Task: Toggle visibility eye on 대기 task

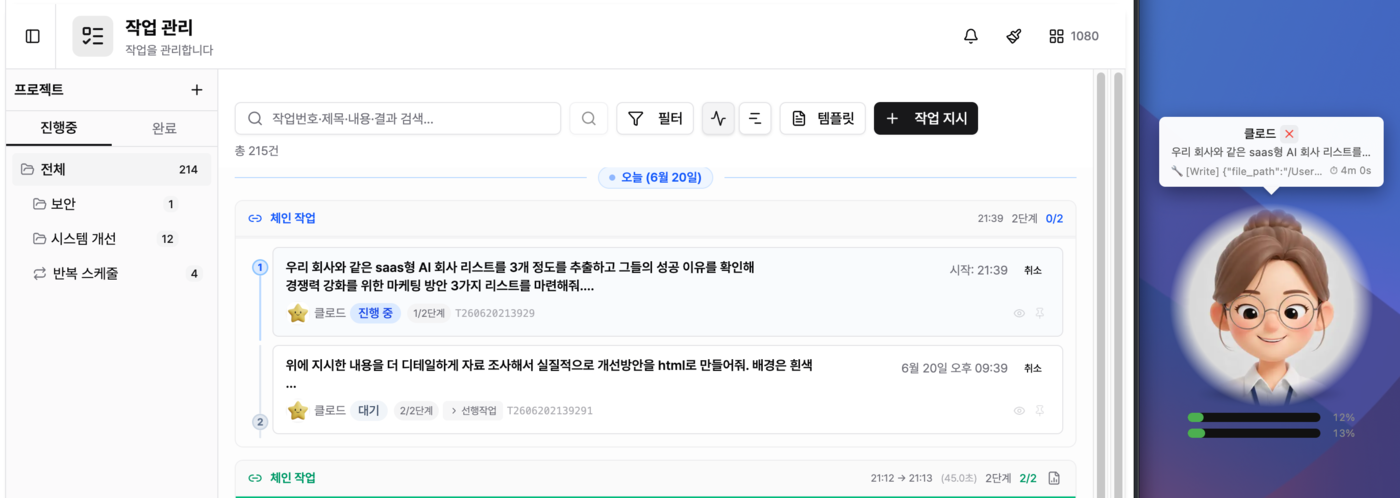Action: (1019, 410)
